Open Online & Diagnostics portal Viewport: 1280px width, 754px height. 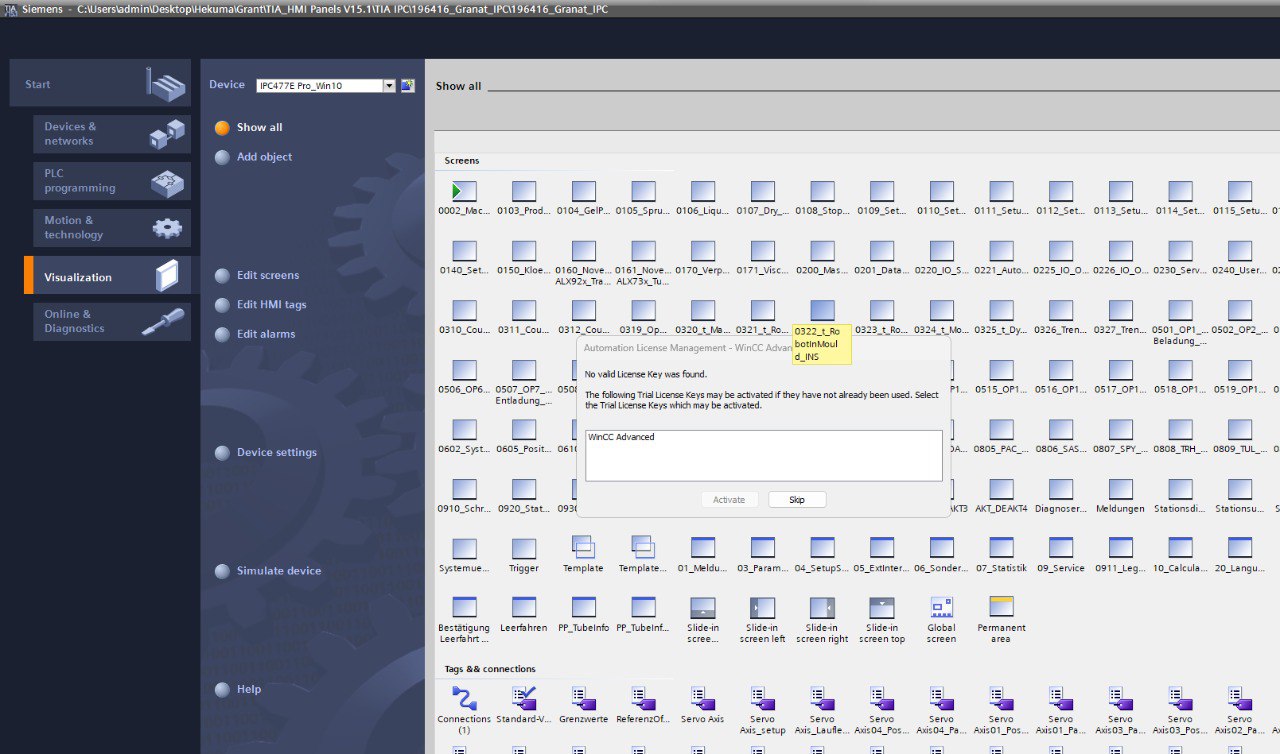tap(112, 322)
